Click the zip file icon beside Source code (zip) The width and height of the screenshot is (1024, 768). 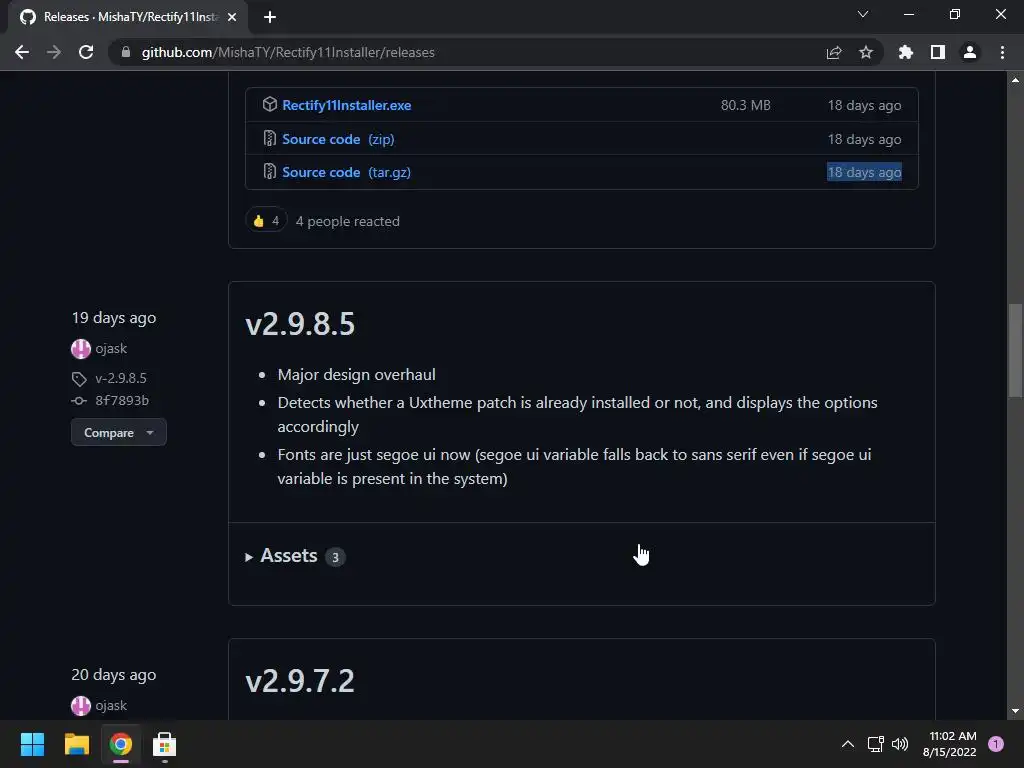coord(270,138)
